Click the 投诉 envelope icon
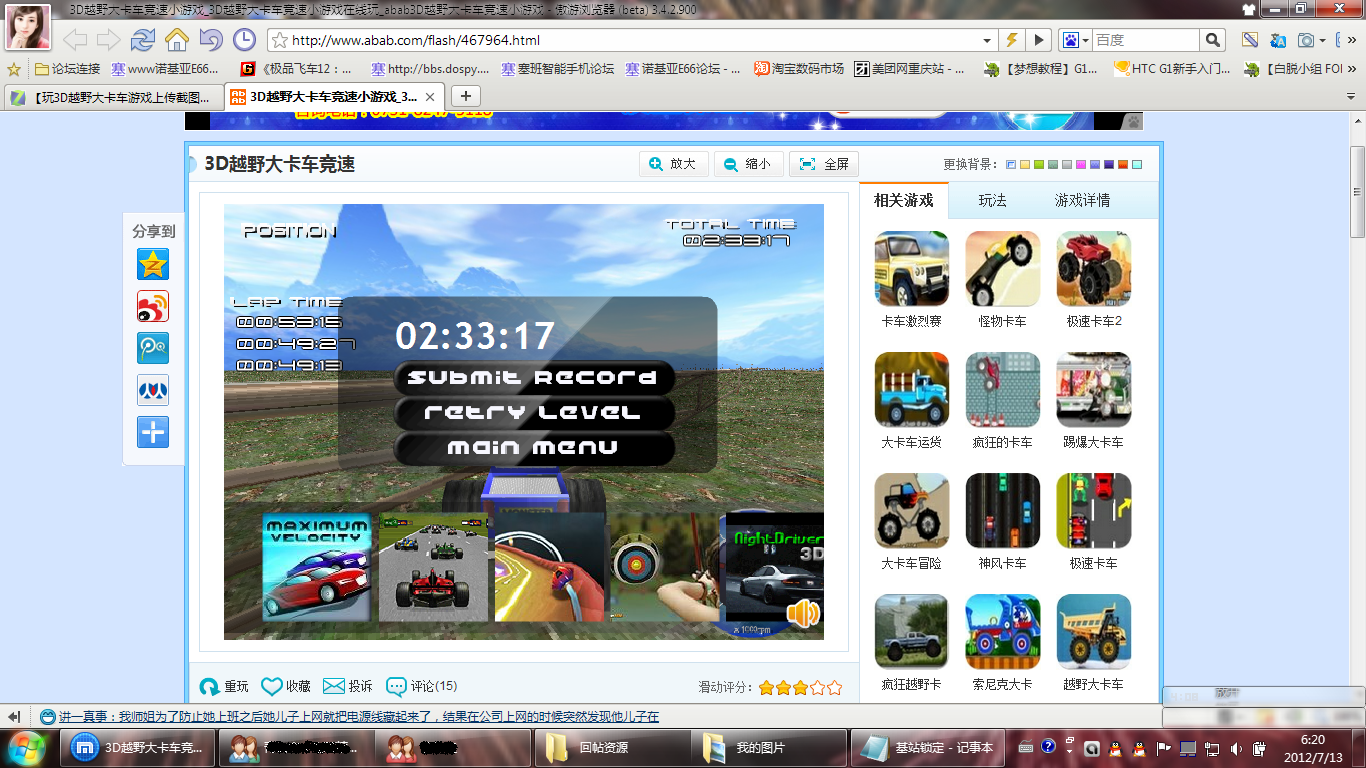The width and height of the screenshot is (1366, 768). (334, 686)
